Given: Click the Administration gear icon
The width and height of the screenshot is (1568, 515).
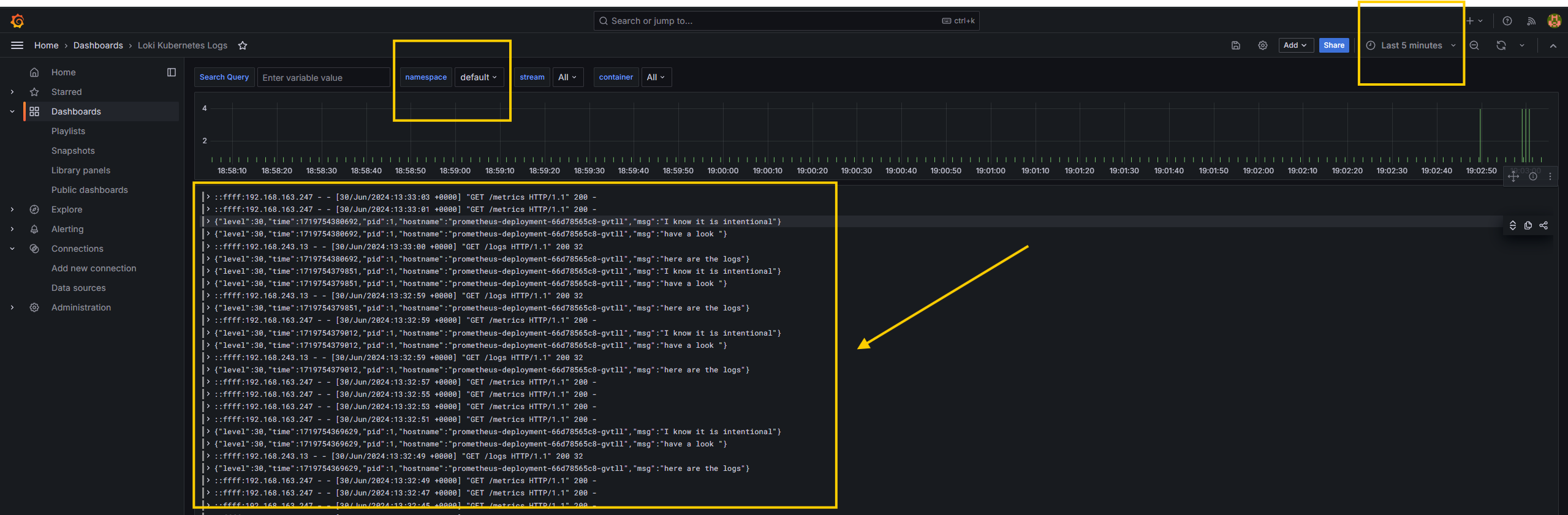Looking at the screenshot, I should click(x=34, y=307).
